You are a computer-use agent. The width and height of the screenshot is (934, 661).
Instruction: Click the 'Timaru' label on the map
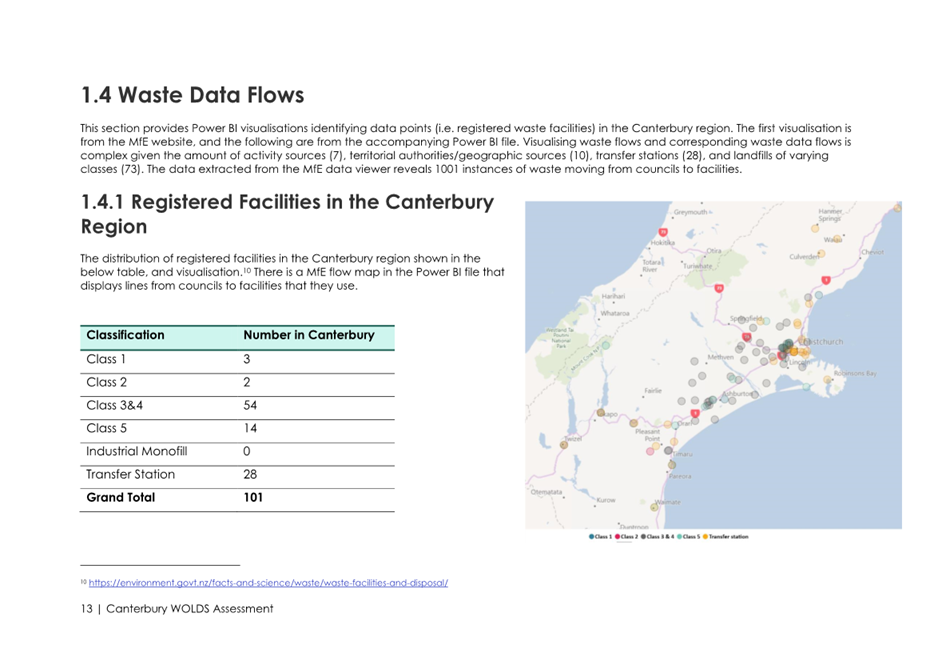click(x=683, y=454)
